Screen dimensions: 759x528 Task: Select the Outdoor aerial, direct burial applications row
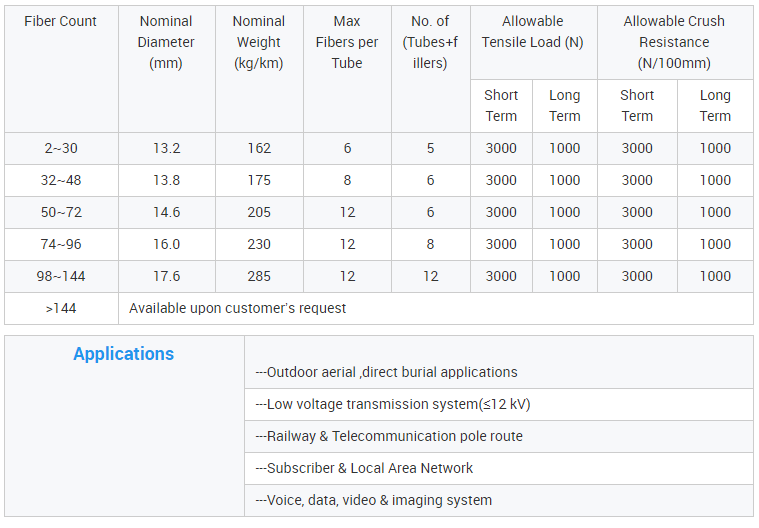386,372
